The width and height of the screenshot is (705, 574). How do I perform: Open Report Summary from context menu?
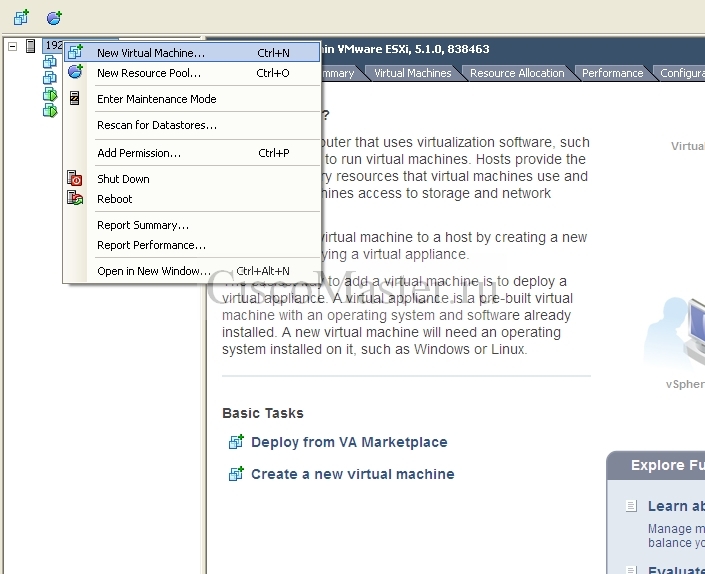[192, 225]
